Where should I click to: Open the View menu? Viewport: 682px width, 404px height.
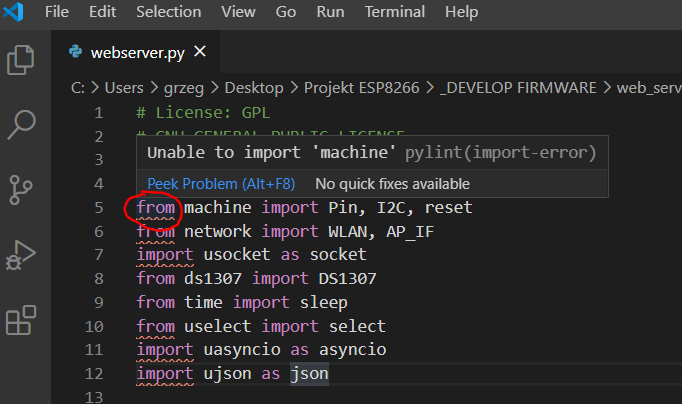click(x=238, y=12)
